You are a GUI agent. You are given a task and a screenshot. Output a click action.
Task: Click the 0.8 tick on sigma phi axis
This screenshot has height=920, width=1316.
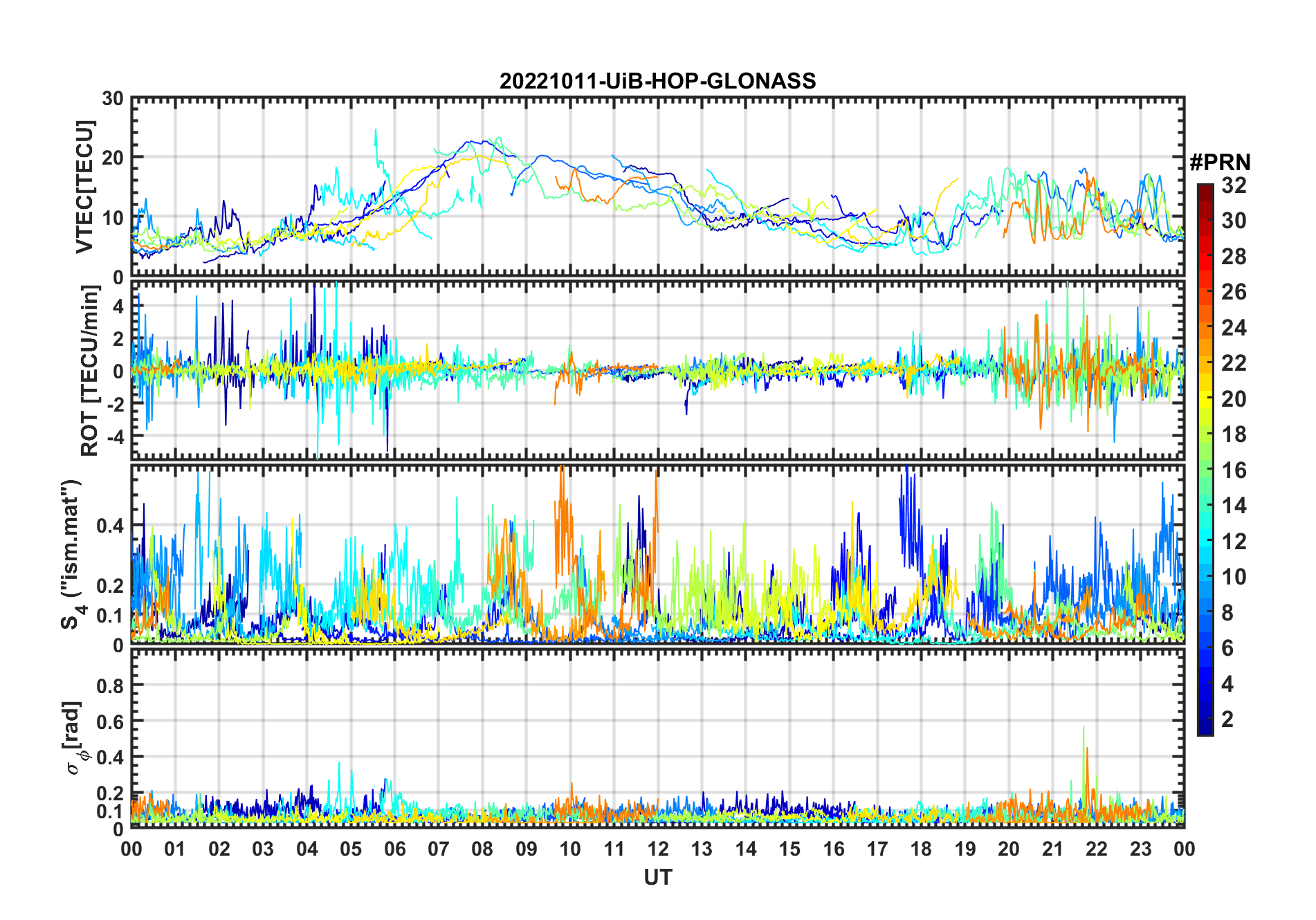[109, 686]
